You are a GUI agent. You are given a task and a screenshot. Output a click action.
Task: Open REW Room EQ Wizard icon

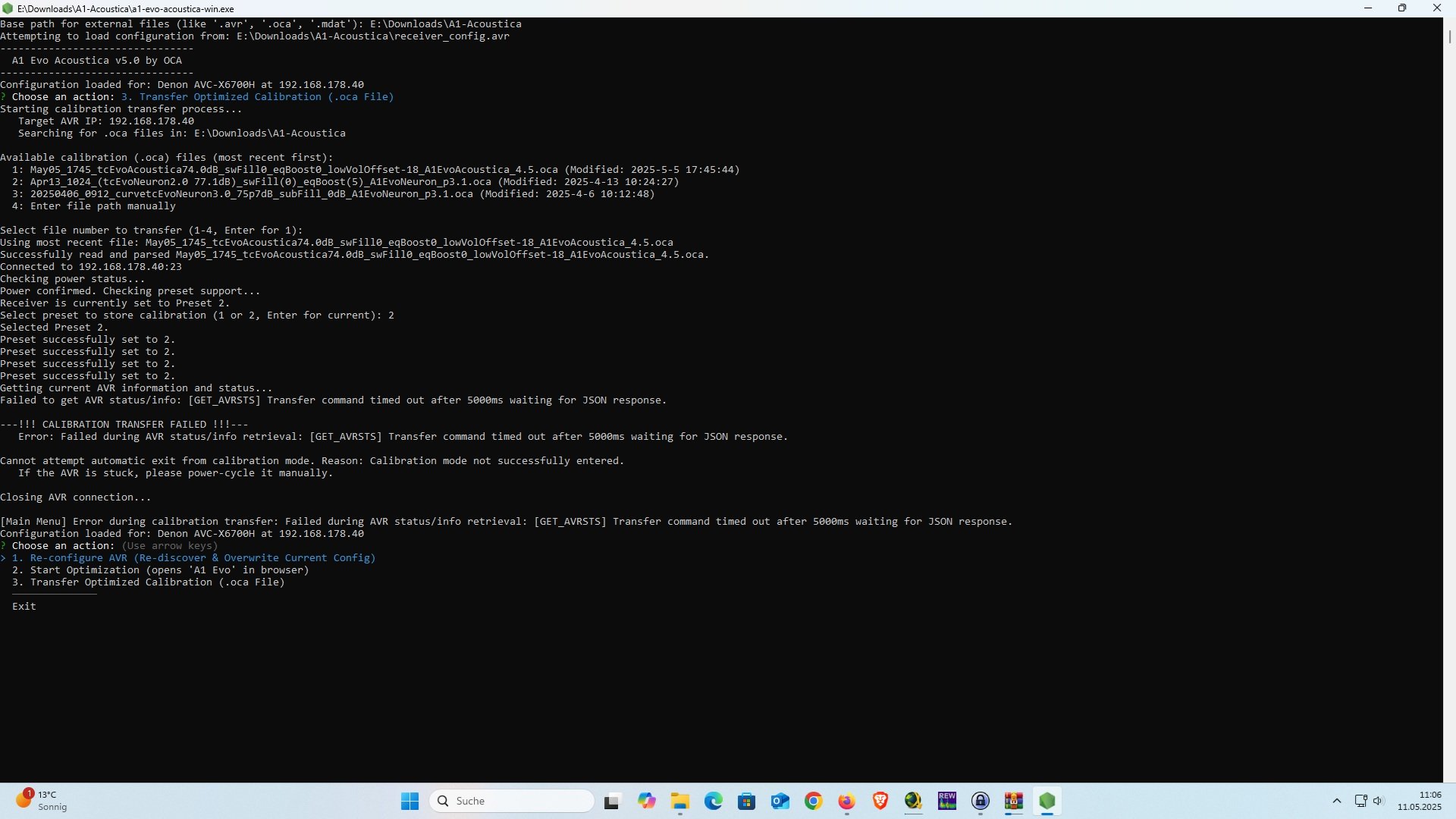point(947,801)
